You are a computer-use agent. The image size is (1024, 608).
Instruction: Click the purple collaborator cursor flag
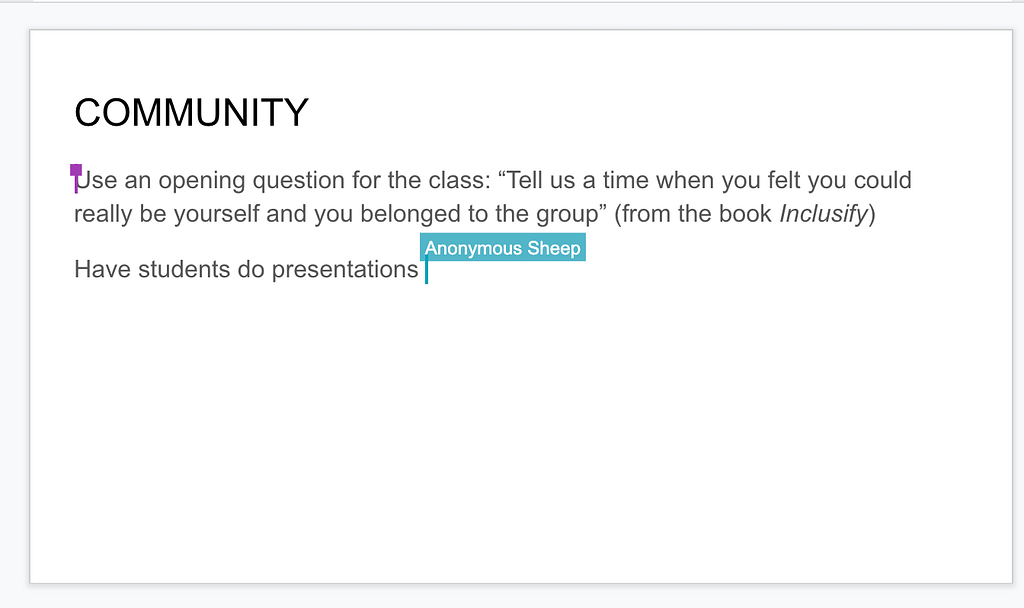point(76,171)
